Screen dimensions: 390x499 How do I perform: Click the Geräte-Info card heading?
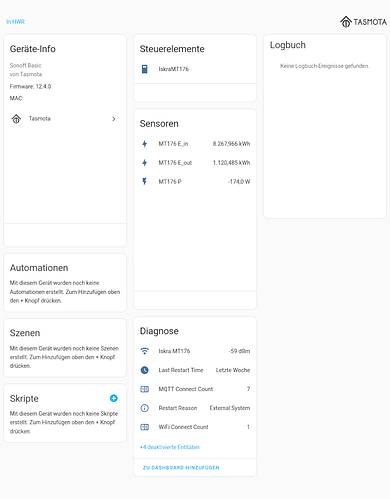point(33,49)
